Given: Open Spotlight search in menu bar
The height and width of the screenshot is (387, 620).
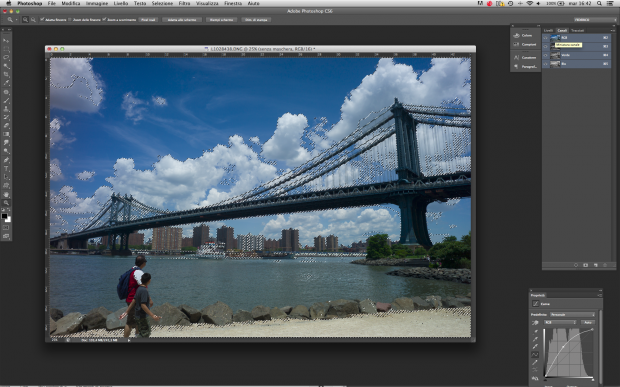Looking at the screenshot, I should (x=599, y=3).
